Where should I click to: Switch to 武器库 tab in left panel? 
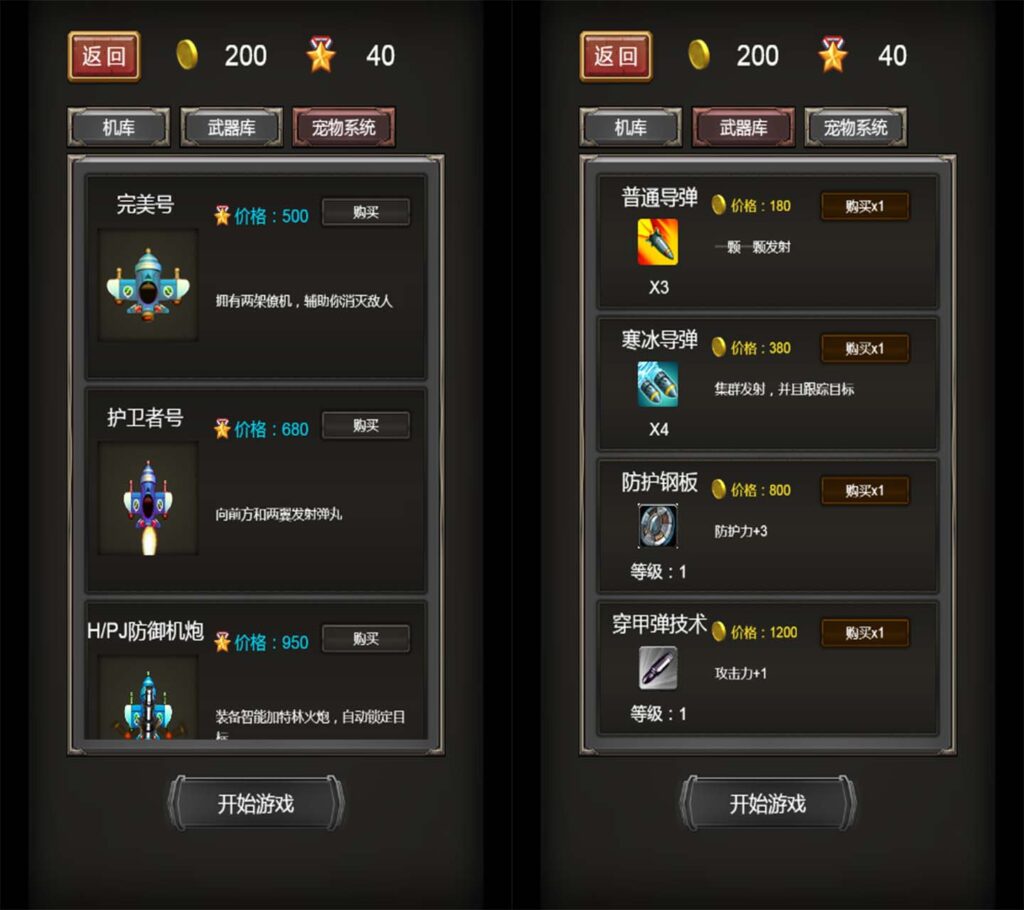point(232,127)
